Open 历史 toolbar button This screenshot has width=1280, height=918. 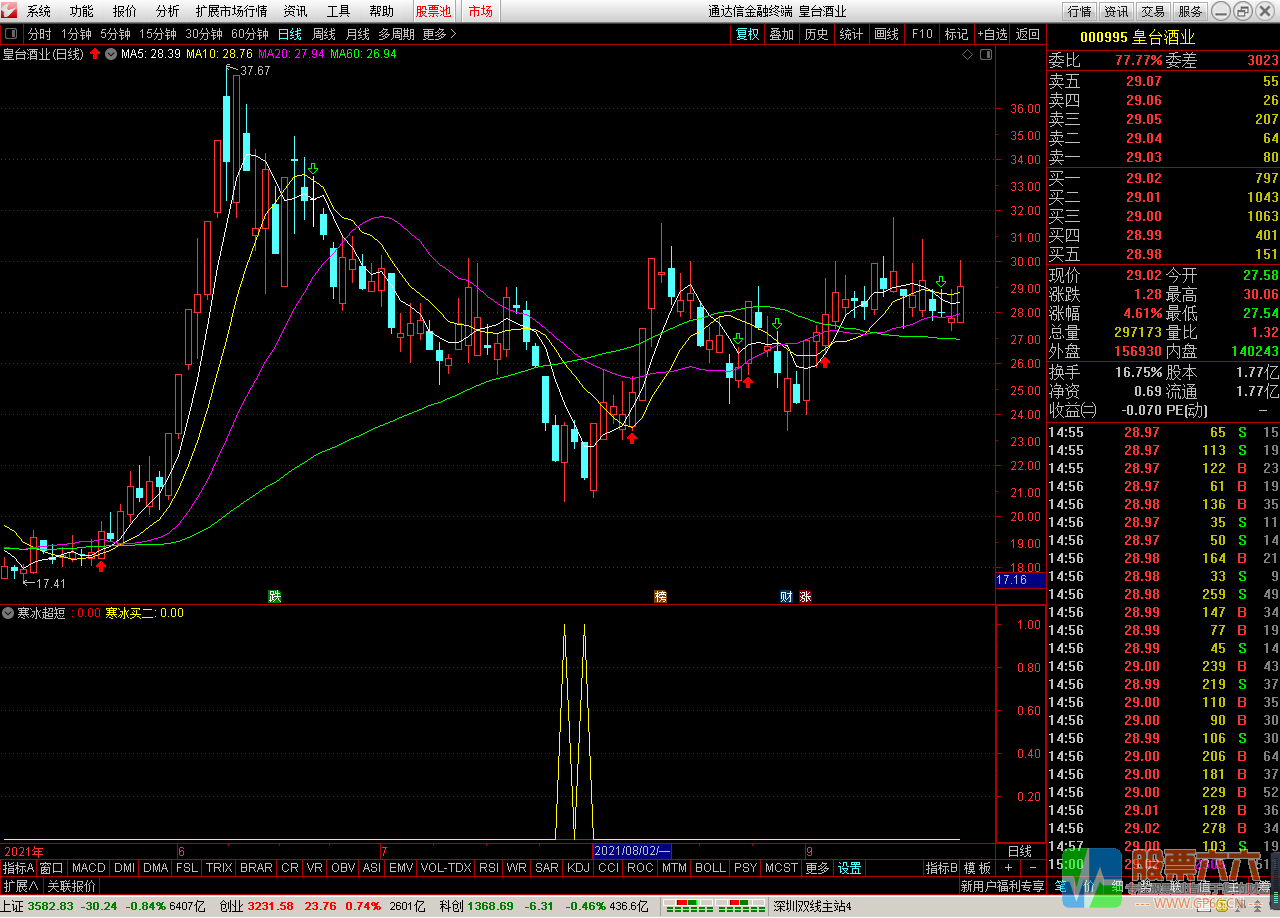click(x=817, y=34)
